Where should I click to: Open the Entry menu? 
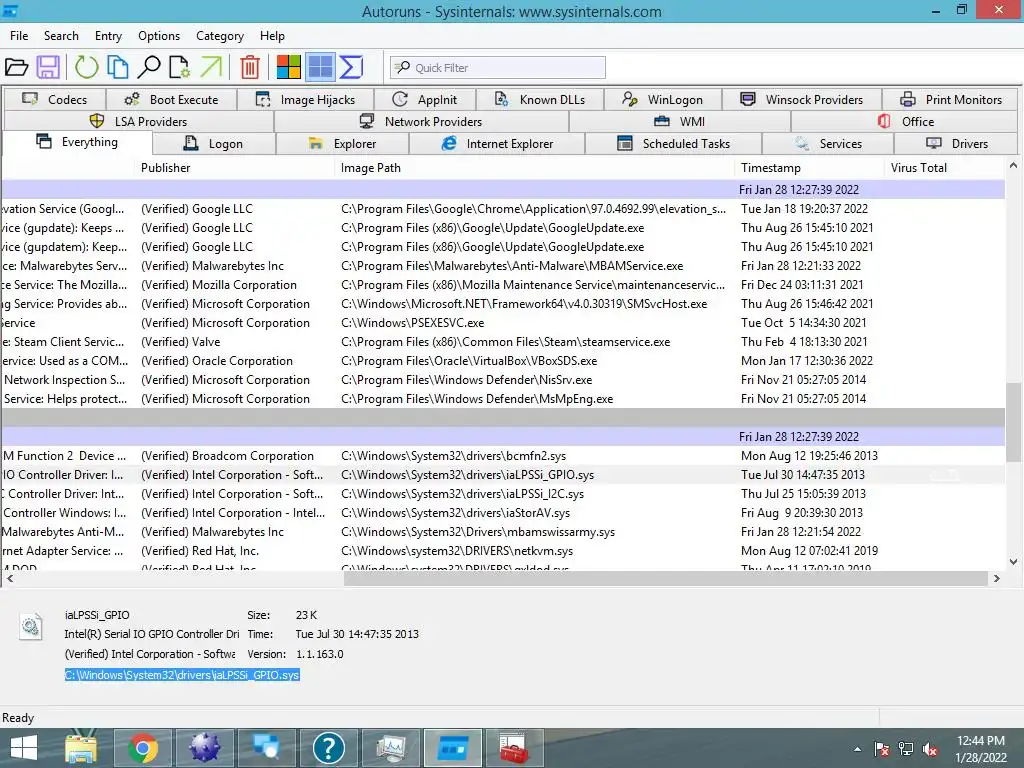[x=108, y=36]
